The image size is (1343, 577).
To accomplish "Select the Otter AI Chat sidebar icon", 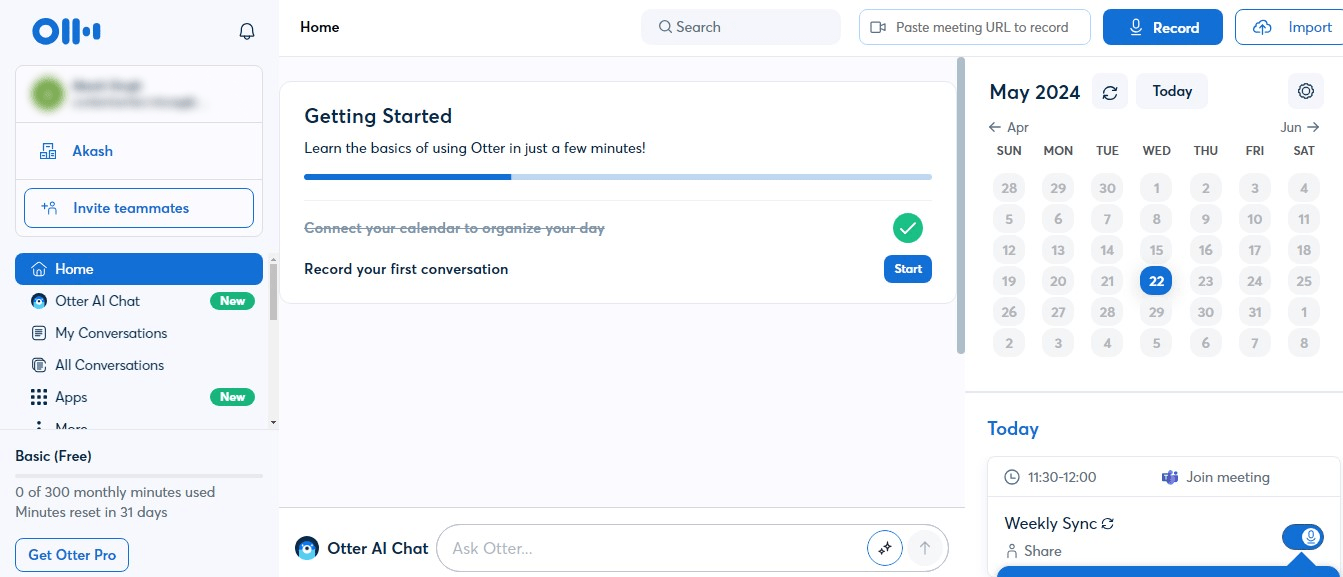I will [x=38, y=300].
